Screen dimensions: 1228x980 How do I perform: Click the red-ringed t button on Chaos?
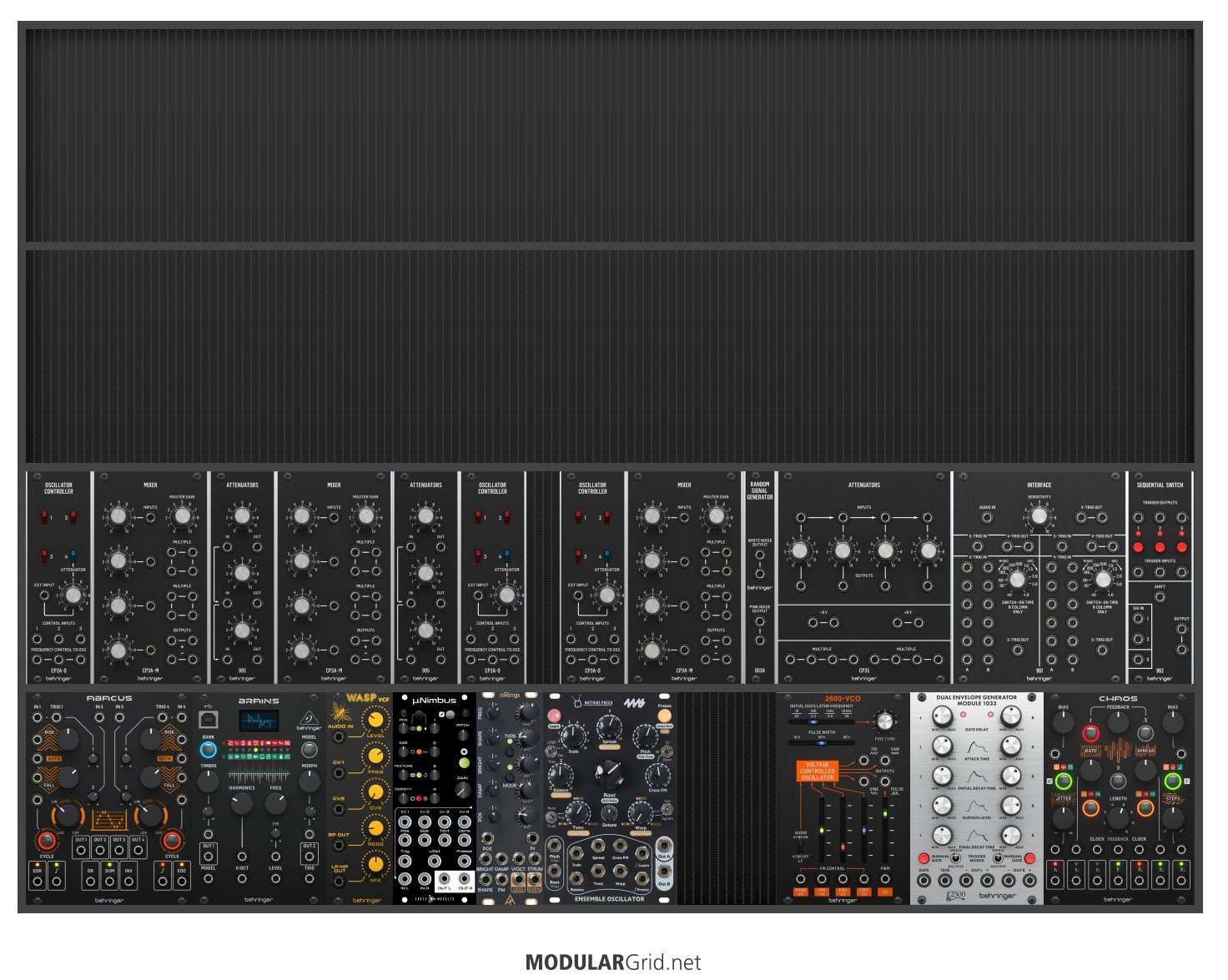1090,733
